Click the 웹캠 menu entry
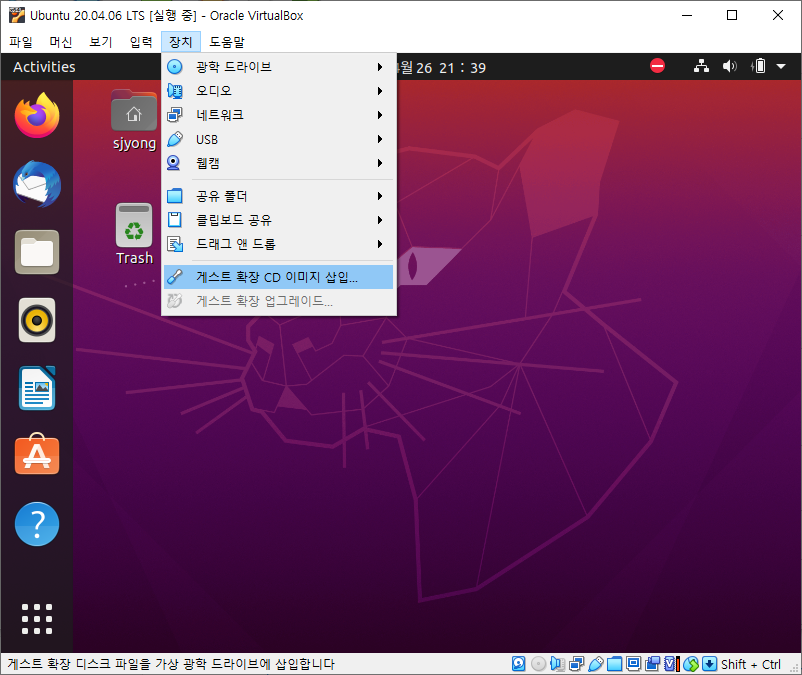The width and height of the screenshot is (802, 675). (279, 163)
